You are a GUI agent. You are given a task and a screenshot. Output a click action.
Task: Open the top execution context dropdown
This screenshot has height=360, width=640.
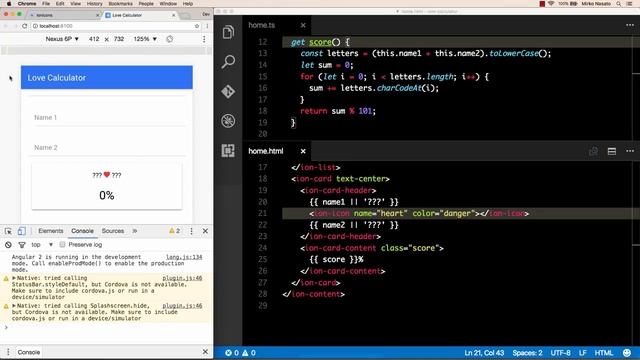click(x=42, y=245)
